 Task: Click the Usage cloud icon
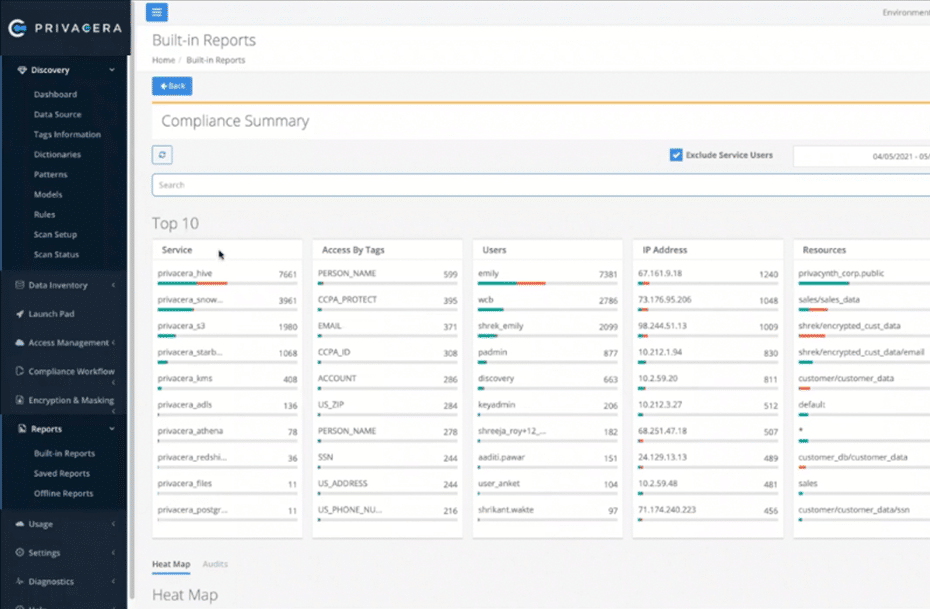(x=20, y=524)
